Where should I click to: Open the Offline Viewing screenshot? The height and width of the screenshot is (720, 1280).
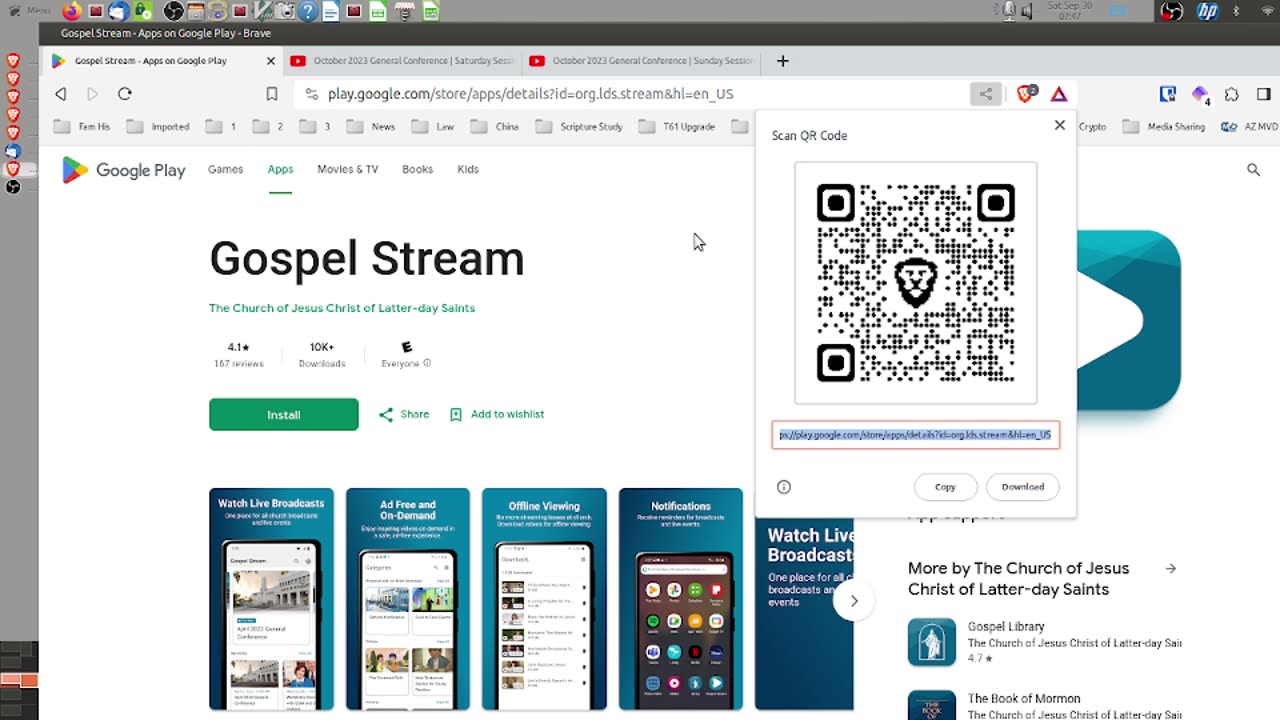pyautogui.click(x=544, y=599)
